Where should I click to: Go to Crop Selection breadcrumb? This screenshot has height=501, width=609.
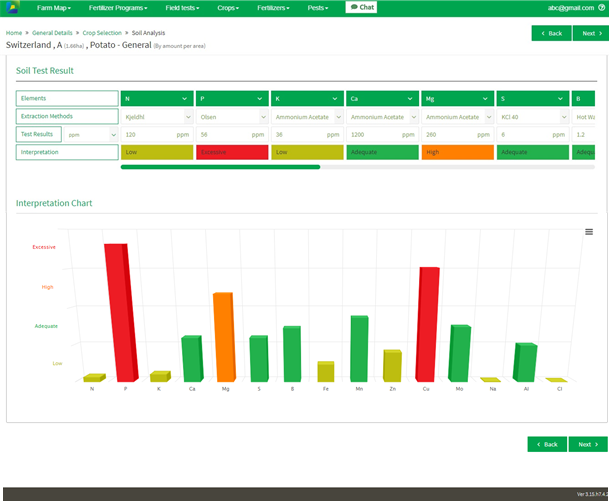102,33
